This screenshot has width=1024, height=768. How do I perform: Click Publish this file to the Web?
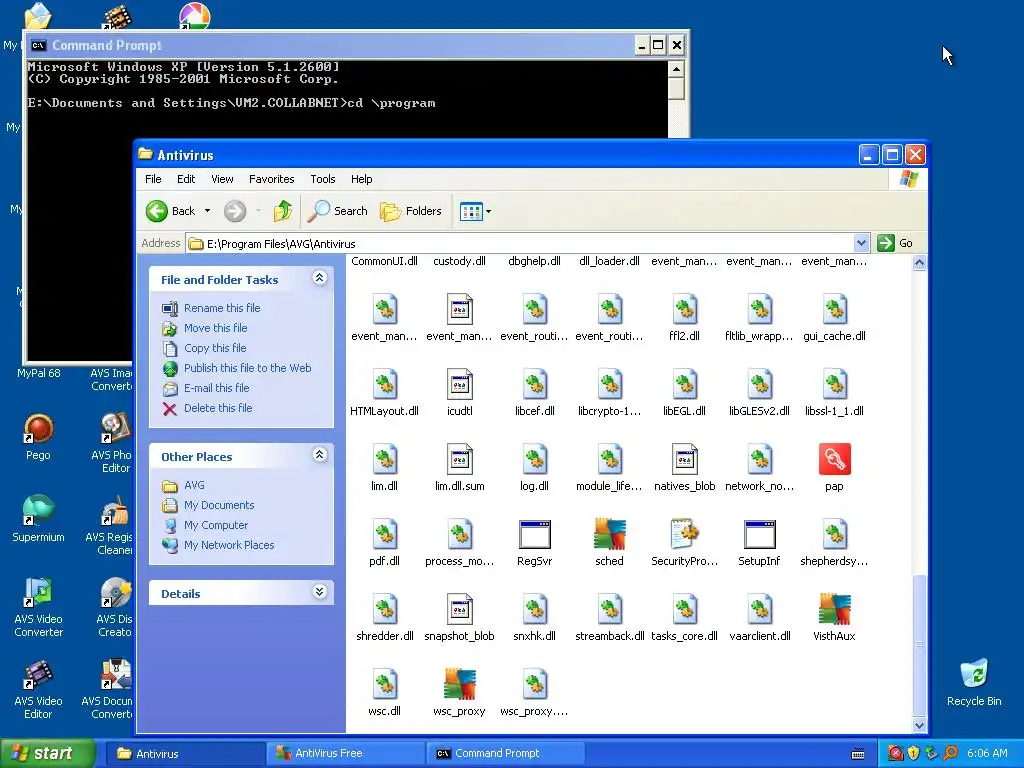tap(248, 368)
